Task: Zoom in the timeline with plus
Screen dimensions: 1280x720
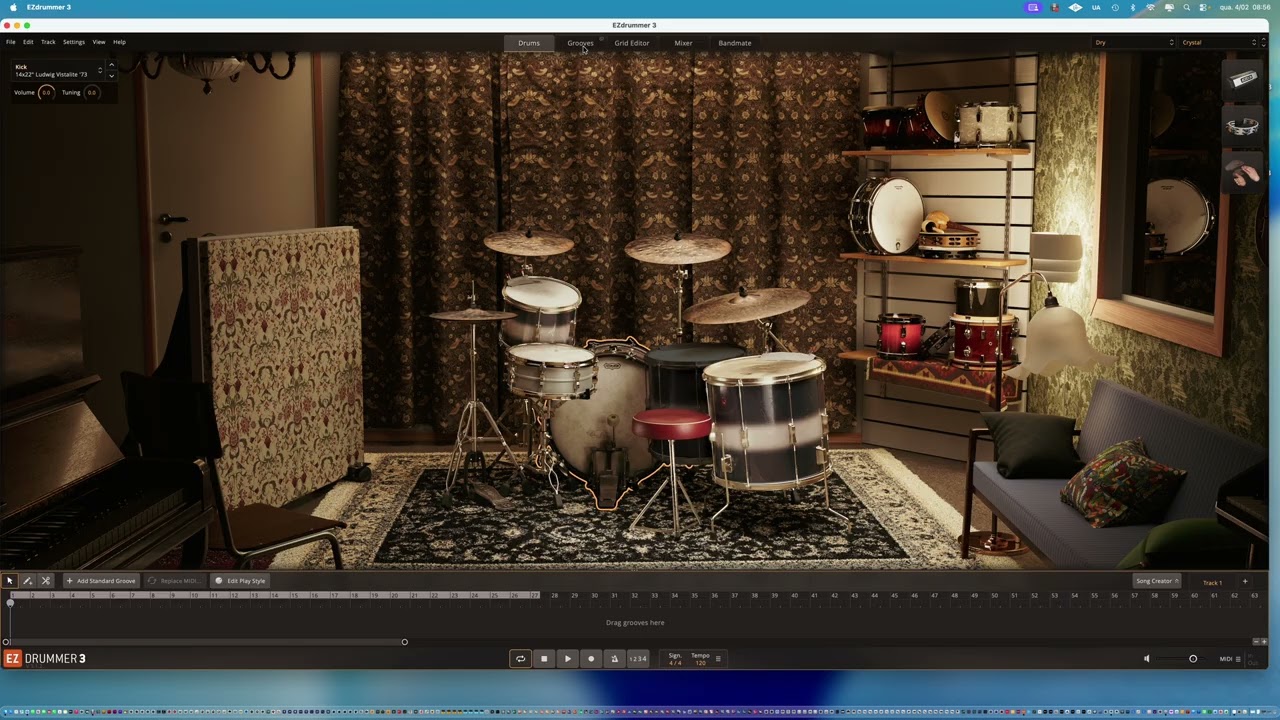Action: (x=1264, y=641)
